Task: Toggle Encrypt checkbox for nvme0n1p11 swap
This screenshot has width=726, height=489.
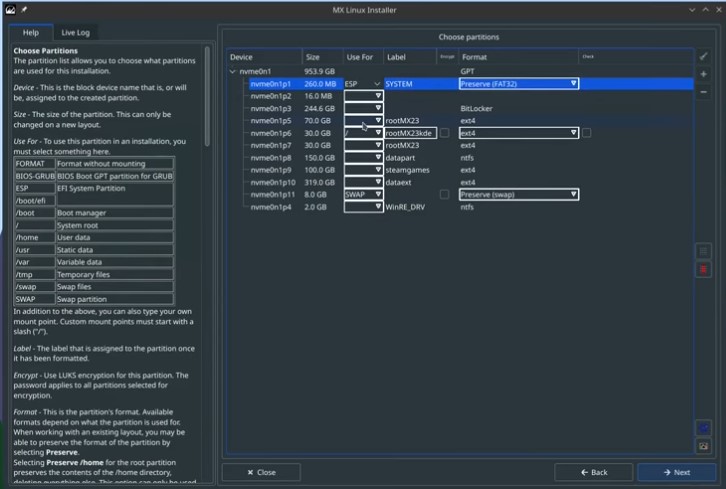Action: pos(444,194)
